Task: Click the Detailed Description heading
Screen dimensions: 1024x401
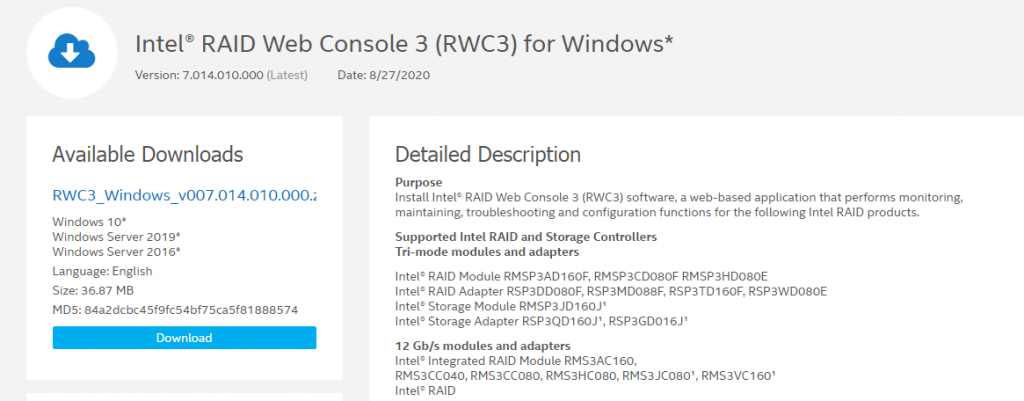Action: point(488,155)
